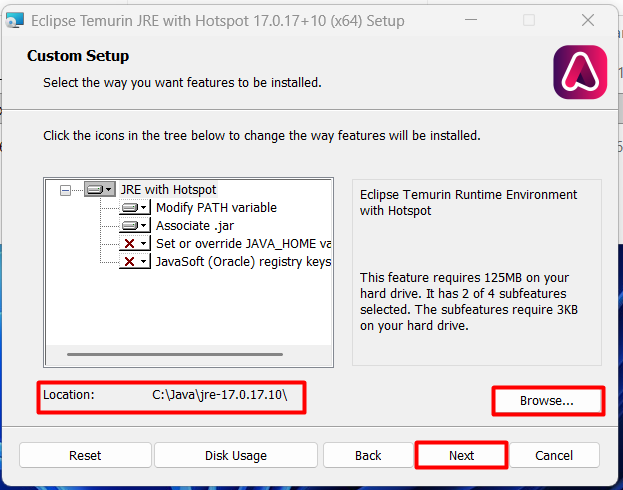The width and height of the screenshot is (623, 490).
Task: Open the Associate .jar install option icon
Action: coord(134,225)
